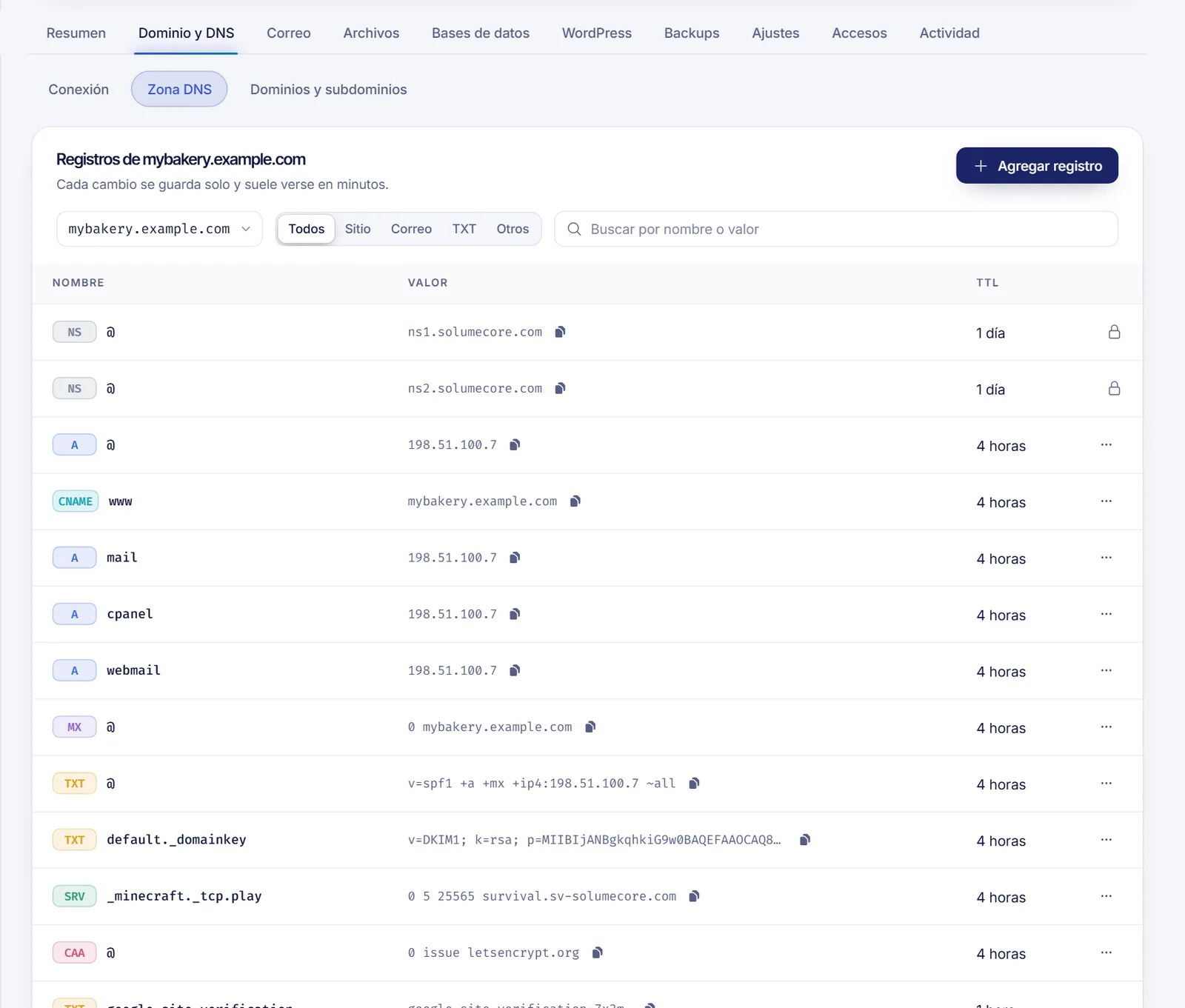Open the options menu for the @ A record
Viewport: 1185px width, 1008px height.
click(x=1106, y=444)
